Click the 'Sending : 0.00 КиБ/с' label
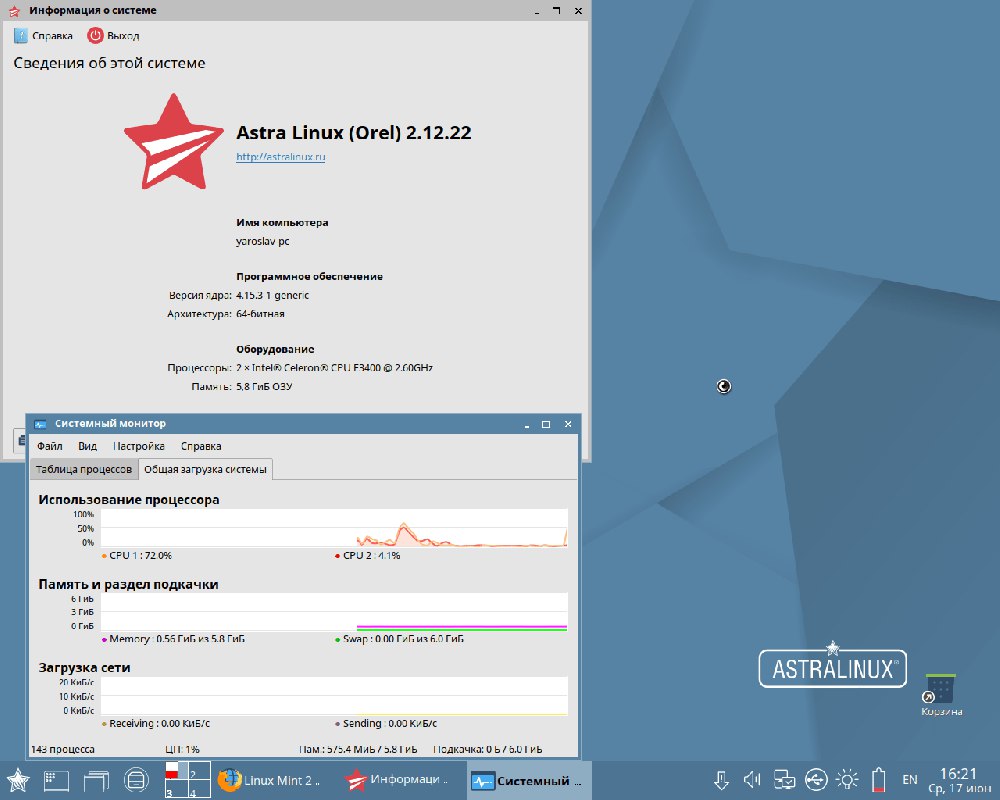 click(390, 723)
